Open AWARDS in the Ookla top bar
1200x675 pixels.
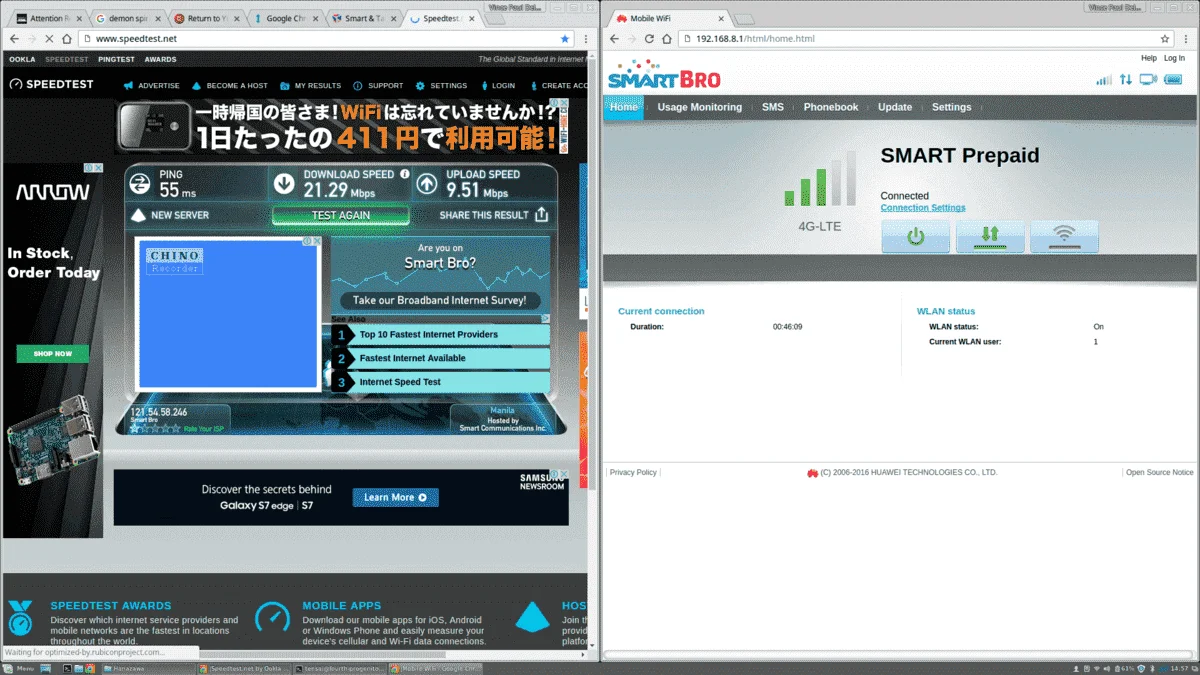click(160, 59)
